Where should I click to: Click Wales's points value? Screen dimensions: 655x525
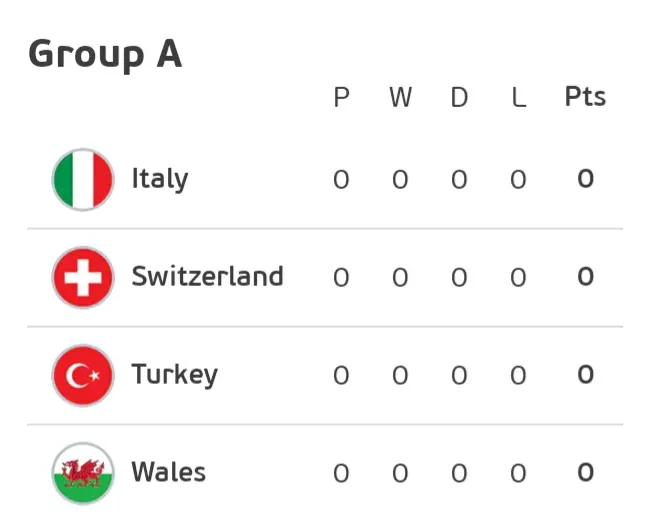pos(585,472)
